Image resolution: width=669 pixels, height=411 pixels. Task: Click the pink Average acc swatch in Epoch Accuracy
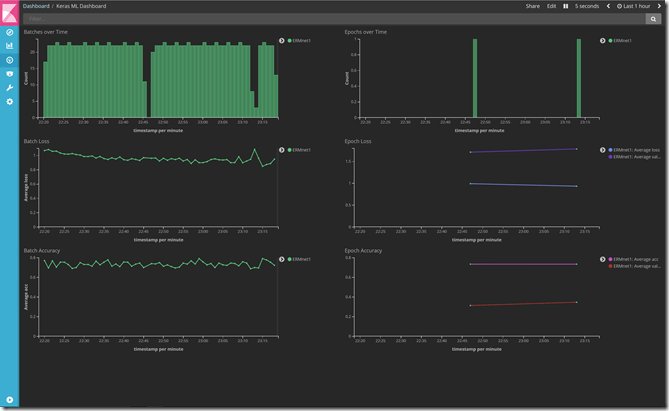click(x=611, y=259)
